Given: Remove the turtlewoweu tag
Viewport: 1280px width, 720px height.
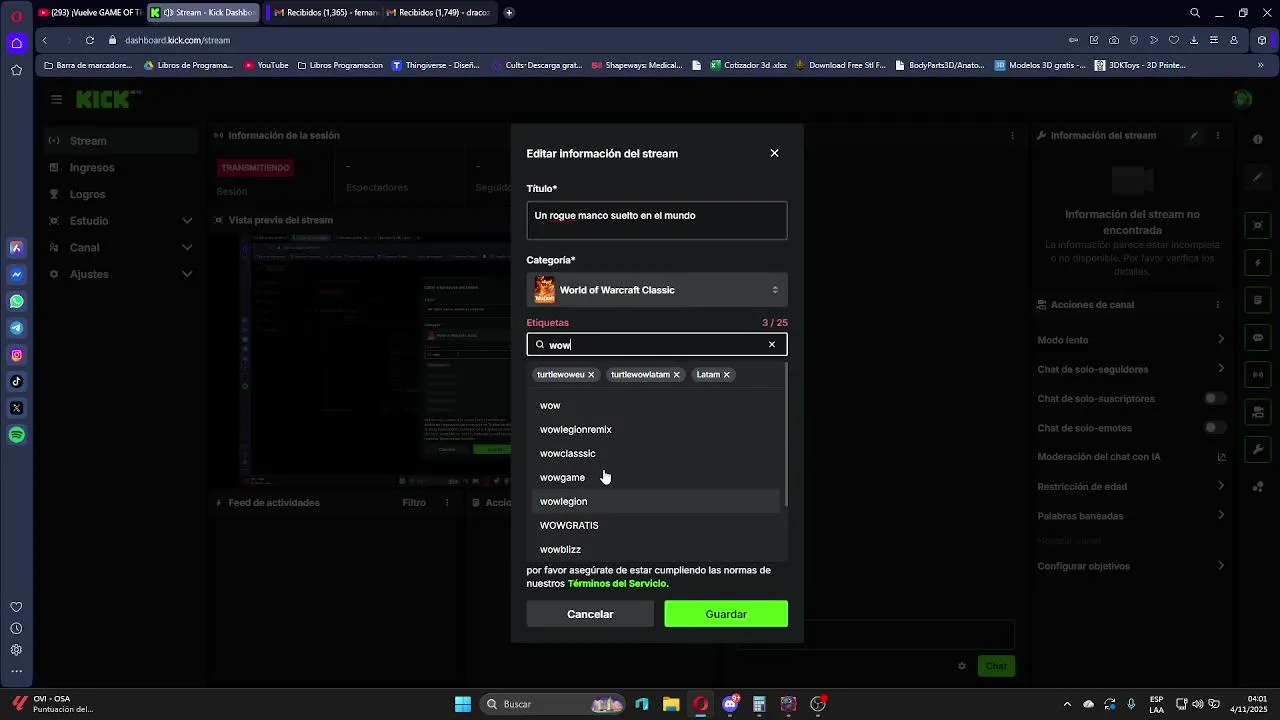Looking at the screenshot, I should pos(591,375).
